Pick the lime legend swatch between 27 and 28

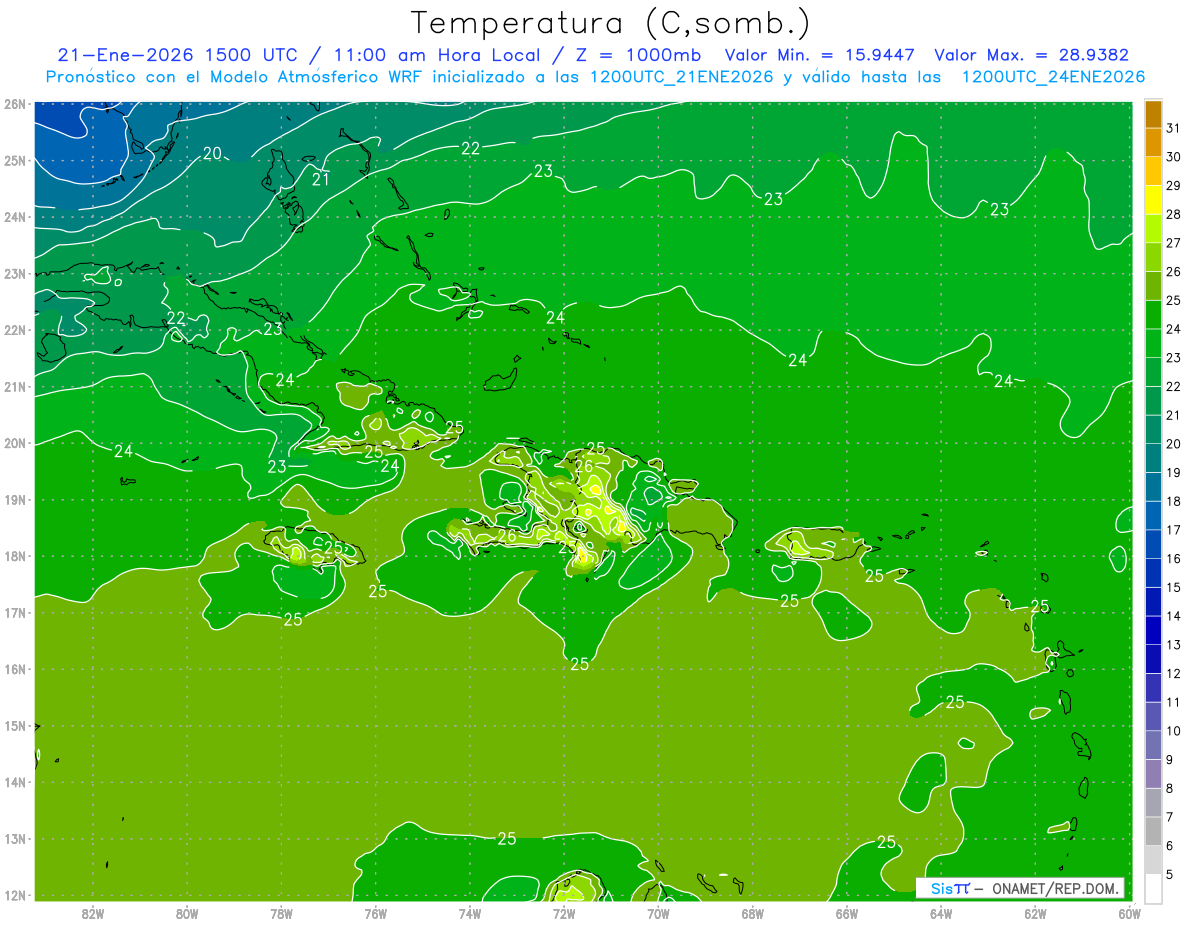pos(1153,229)
